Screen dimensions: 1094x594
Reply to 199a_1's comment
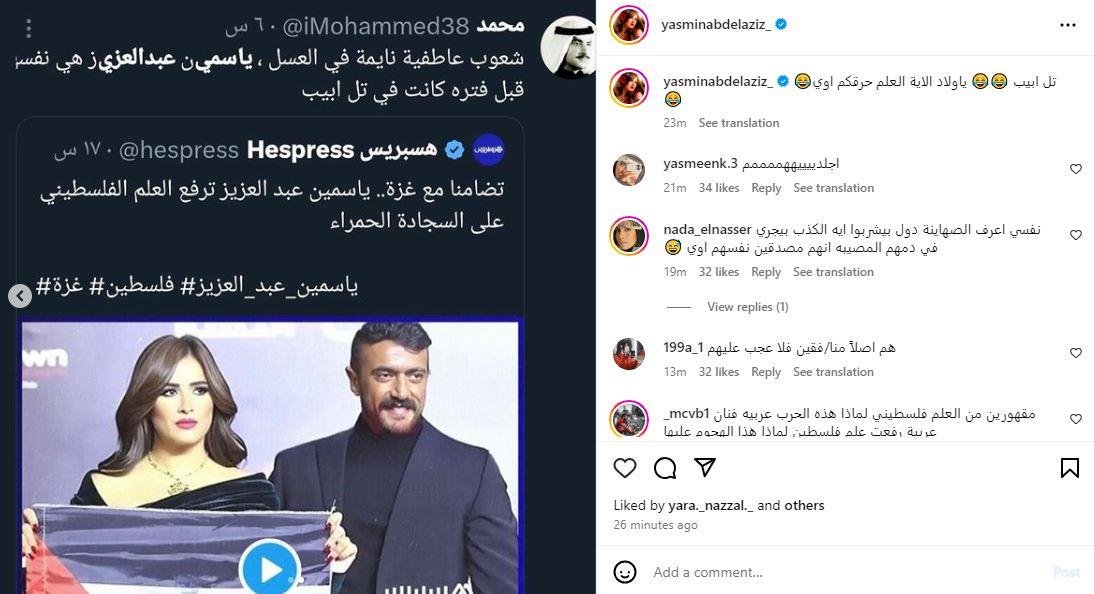point(766,372)
